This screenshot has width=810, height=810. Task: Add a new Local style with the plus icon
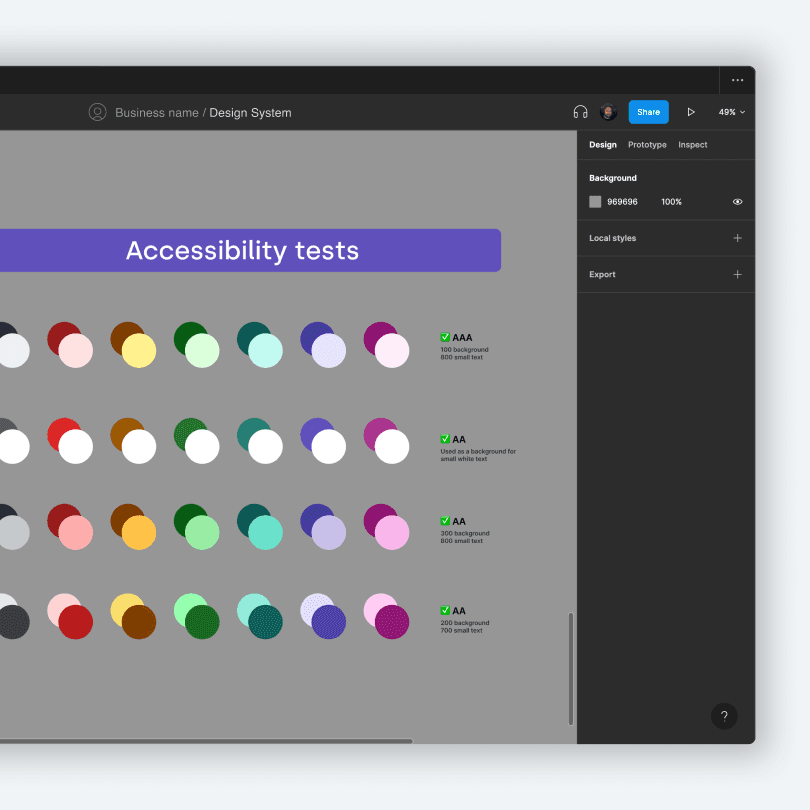[737, 238]
